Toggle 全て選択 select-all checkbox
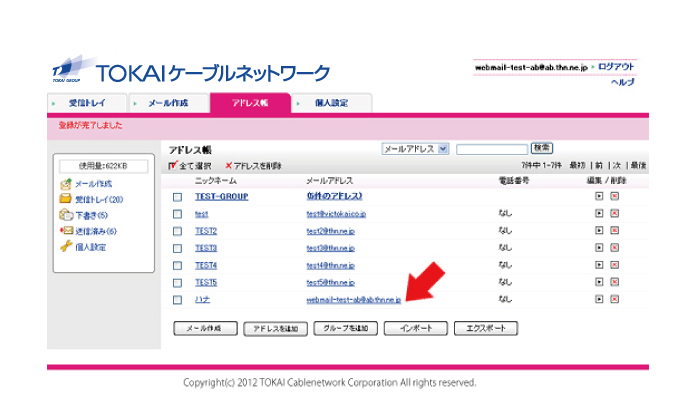The width and height of the screenshot is (700, 403). point(173,166)
